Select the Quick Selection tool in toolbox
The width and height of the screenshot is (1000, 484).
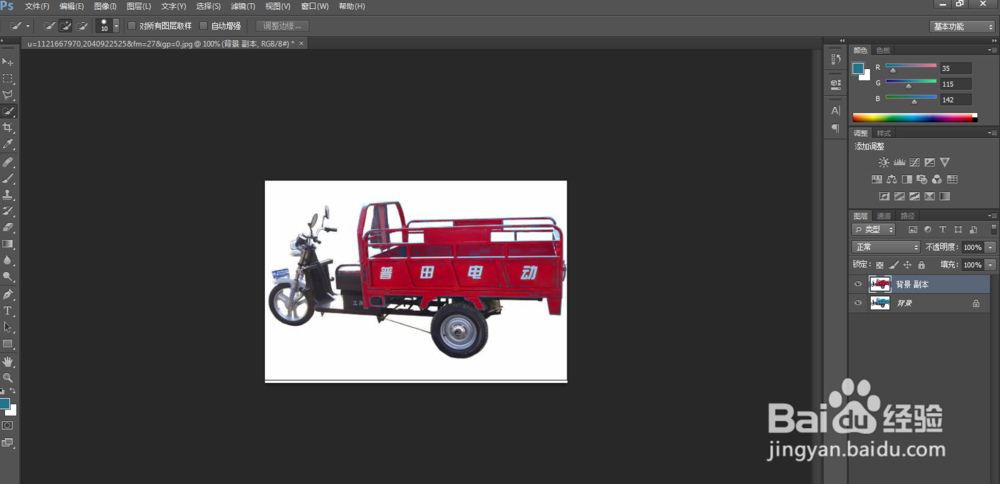tap(8, 111)
